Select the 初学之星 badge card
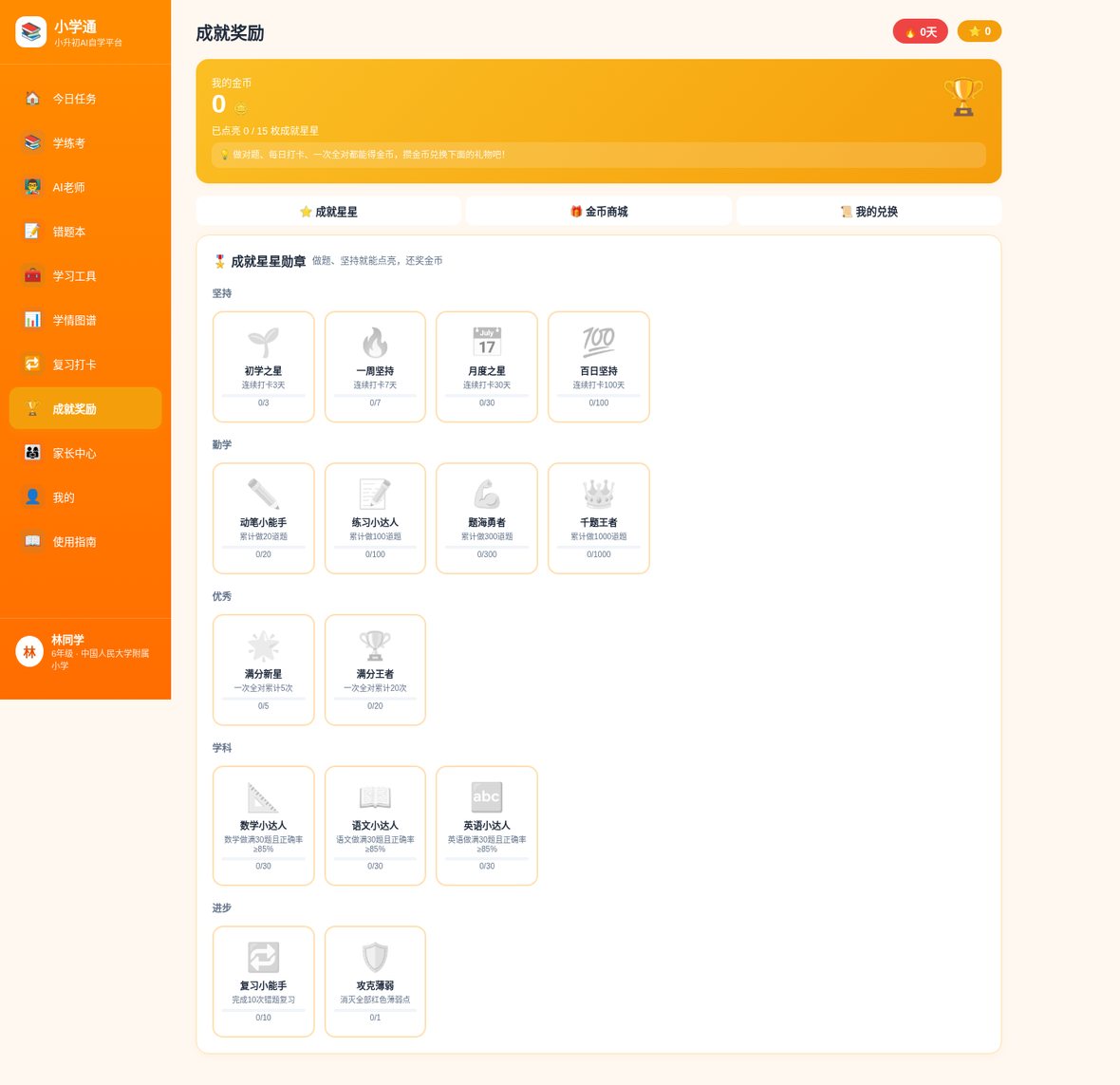The height and width of the screenshot is (1085, 1120). [x=264, y=367]
